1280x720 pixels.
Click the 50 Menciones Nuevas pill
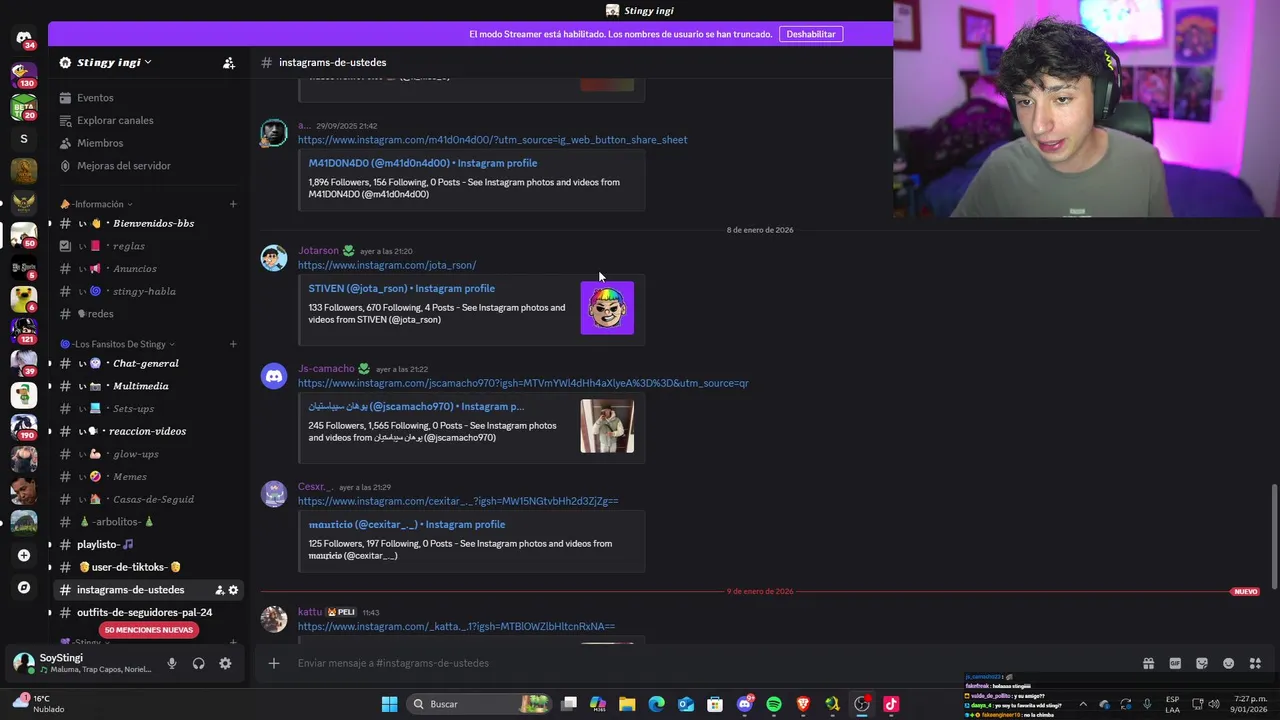149,630
